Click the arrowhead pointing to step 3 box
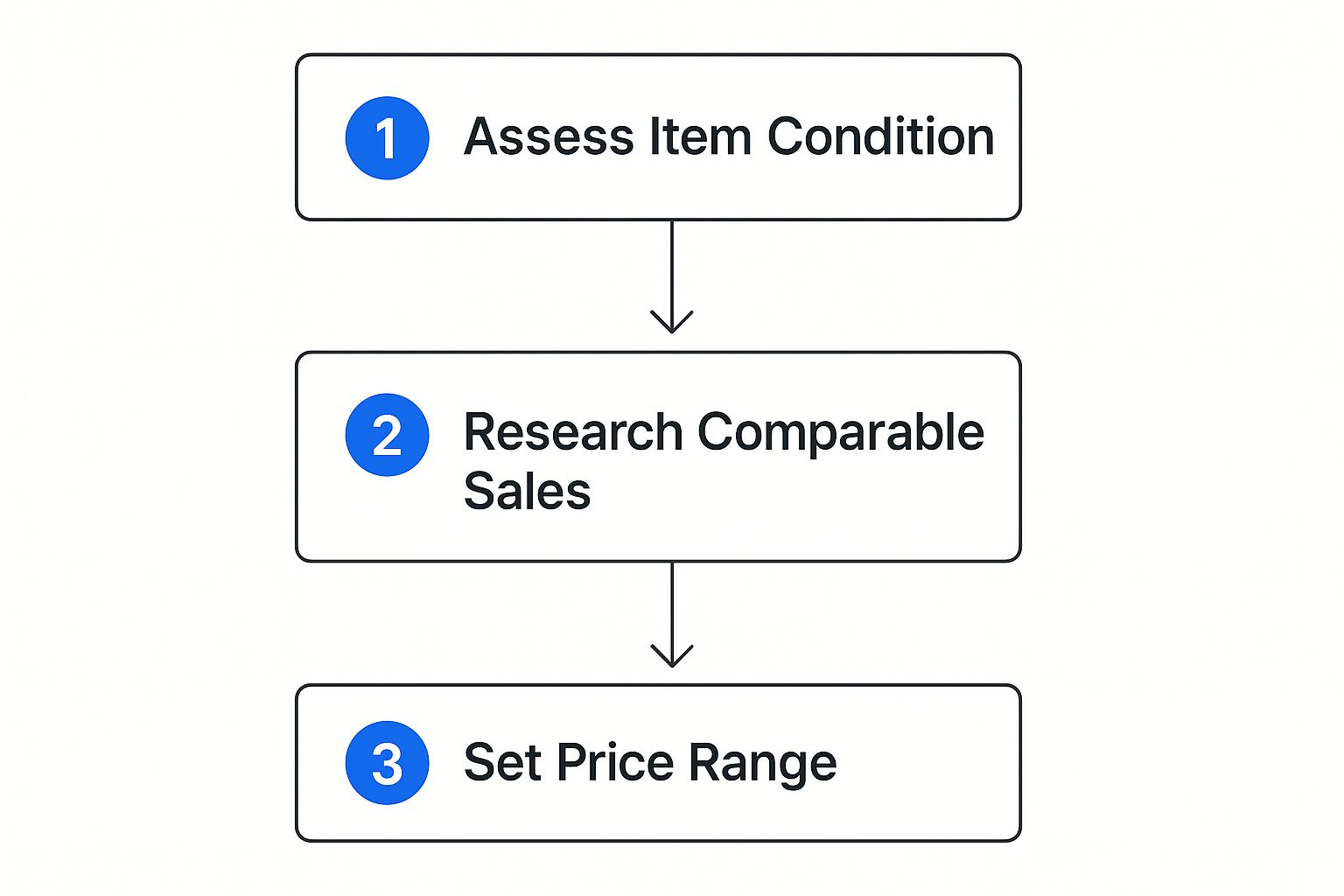 pos(672,655)
